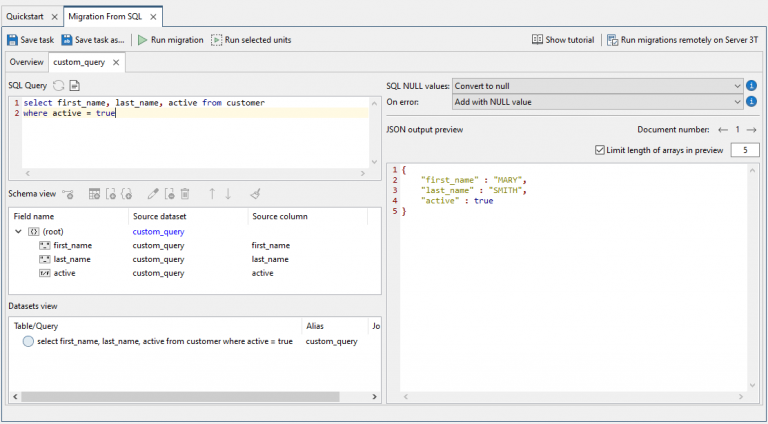The width and height of the screenshot is (768, 424).
Task: Click the up arrow in Schema view toolbar
Action: point(212,194)
